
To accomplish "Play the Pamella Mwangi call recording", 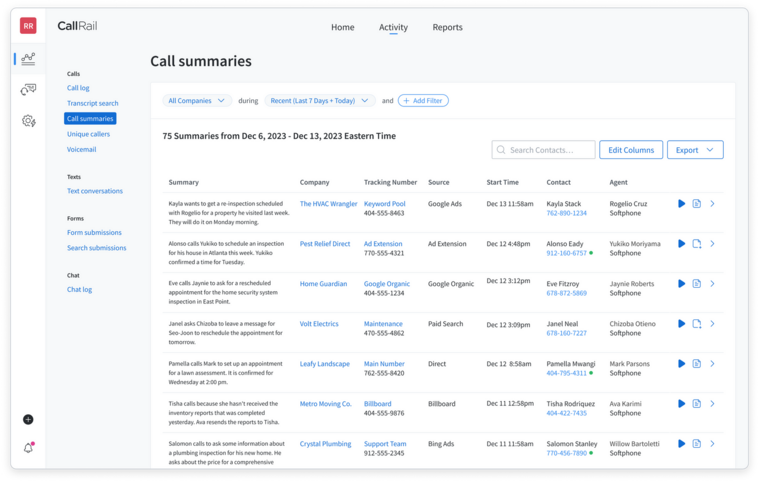I will [x=682, y=364].
